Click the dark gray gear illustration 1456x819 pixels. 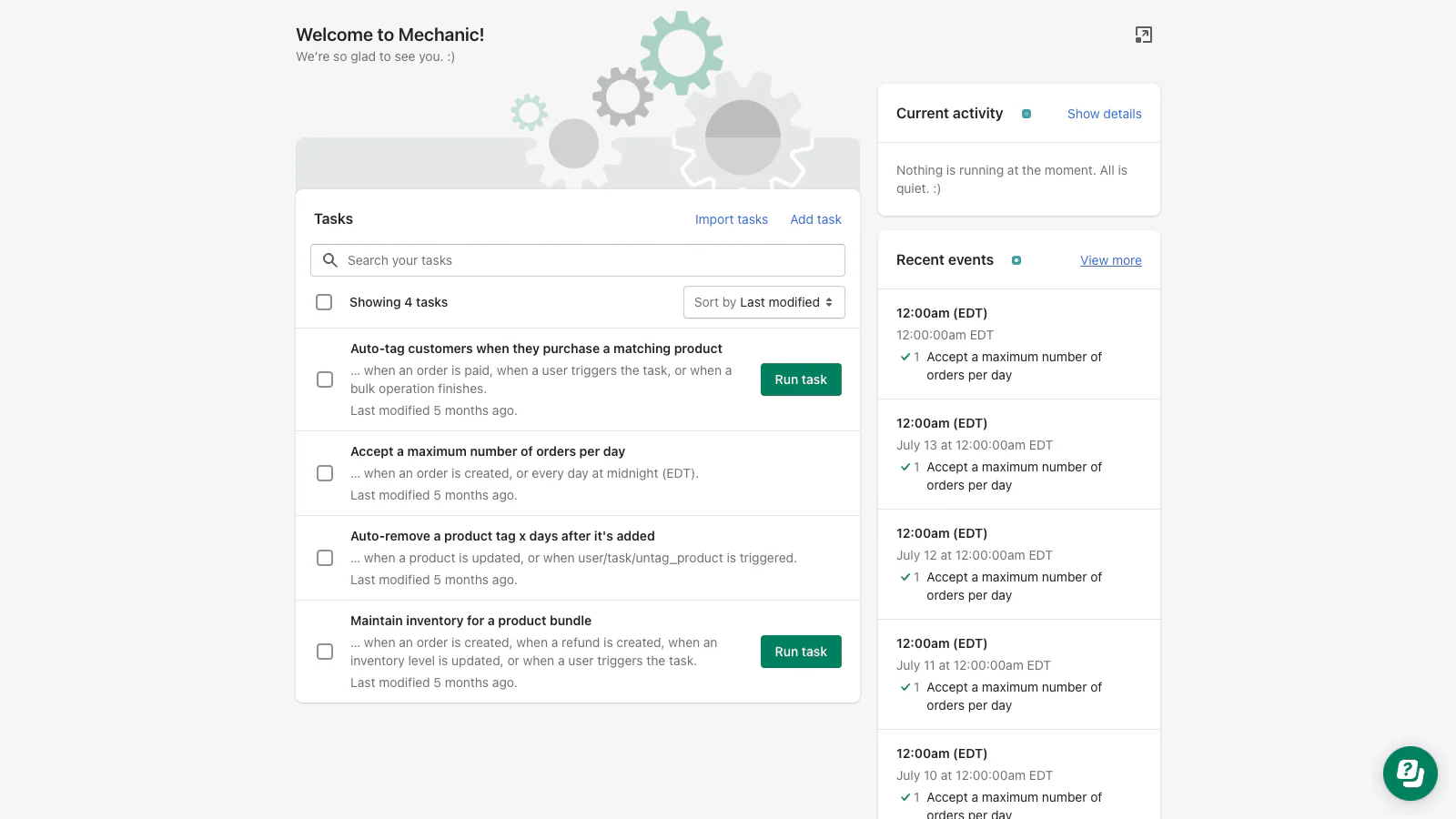click(x=623, y=96)
